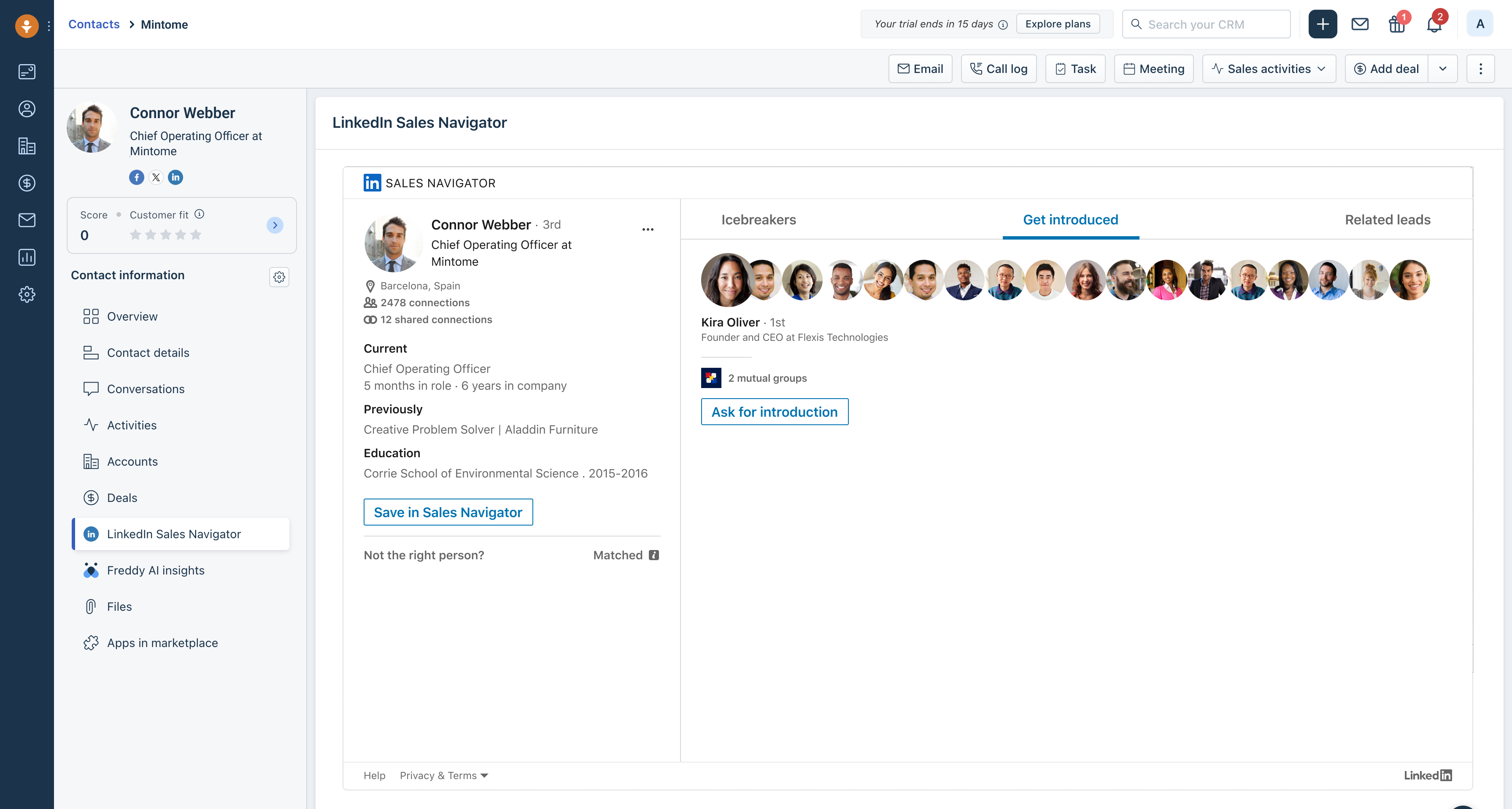Expand the Privacy & Terms menu
The width and height of the screenshot is (1512, 809).
click(444, 776)
